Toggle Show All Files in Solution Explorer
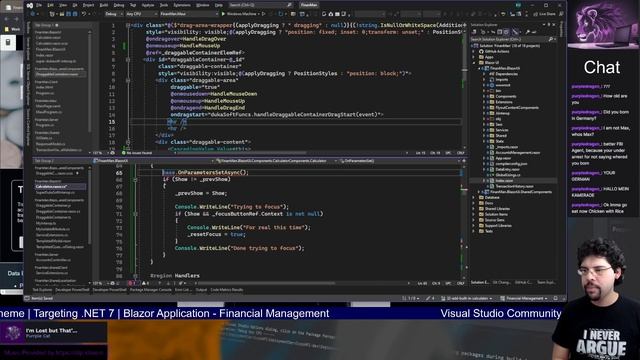This screenshot has width=640, height=360. (506, 32)
